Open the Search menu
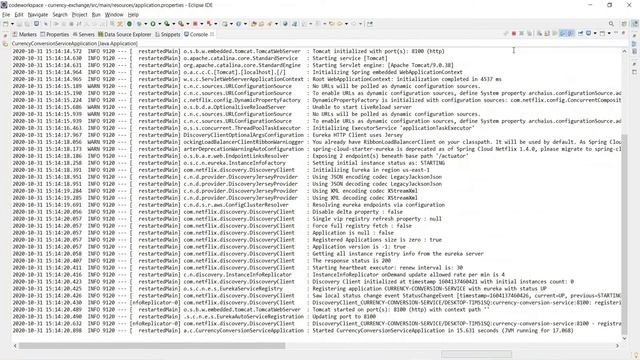Image resolution: width=640 pixels, height=360 pixels. pyautogui.click(x=60, y=15)
